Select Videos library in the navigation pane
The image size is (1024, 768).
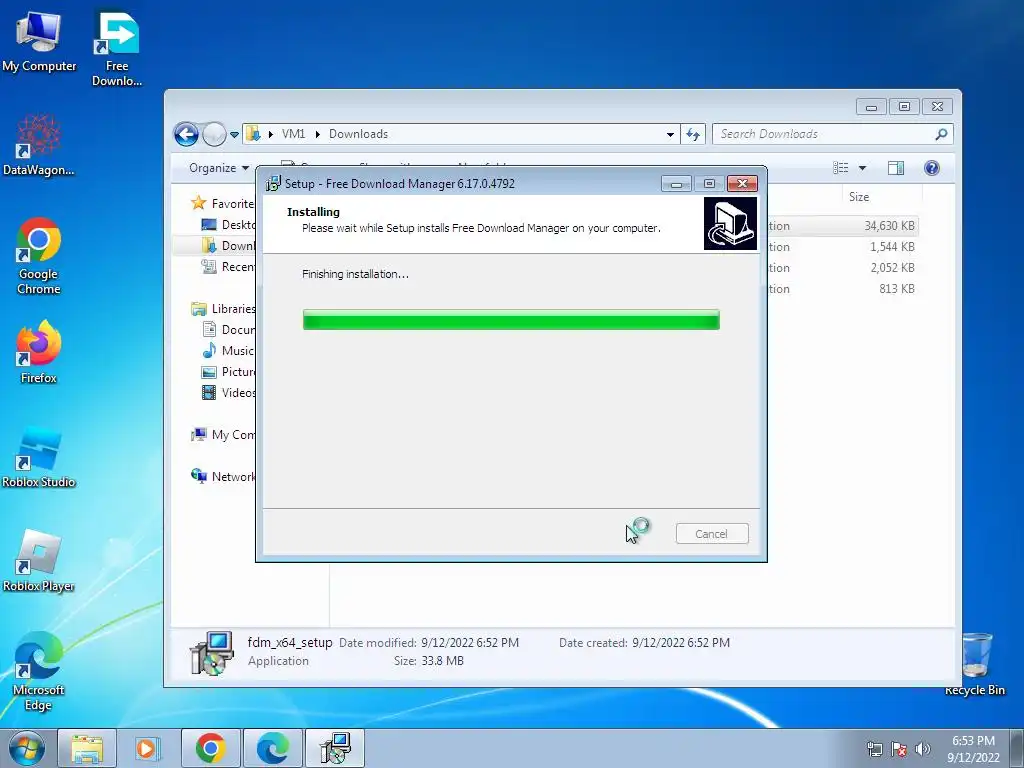click(x=228, y=392)
